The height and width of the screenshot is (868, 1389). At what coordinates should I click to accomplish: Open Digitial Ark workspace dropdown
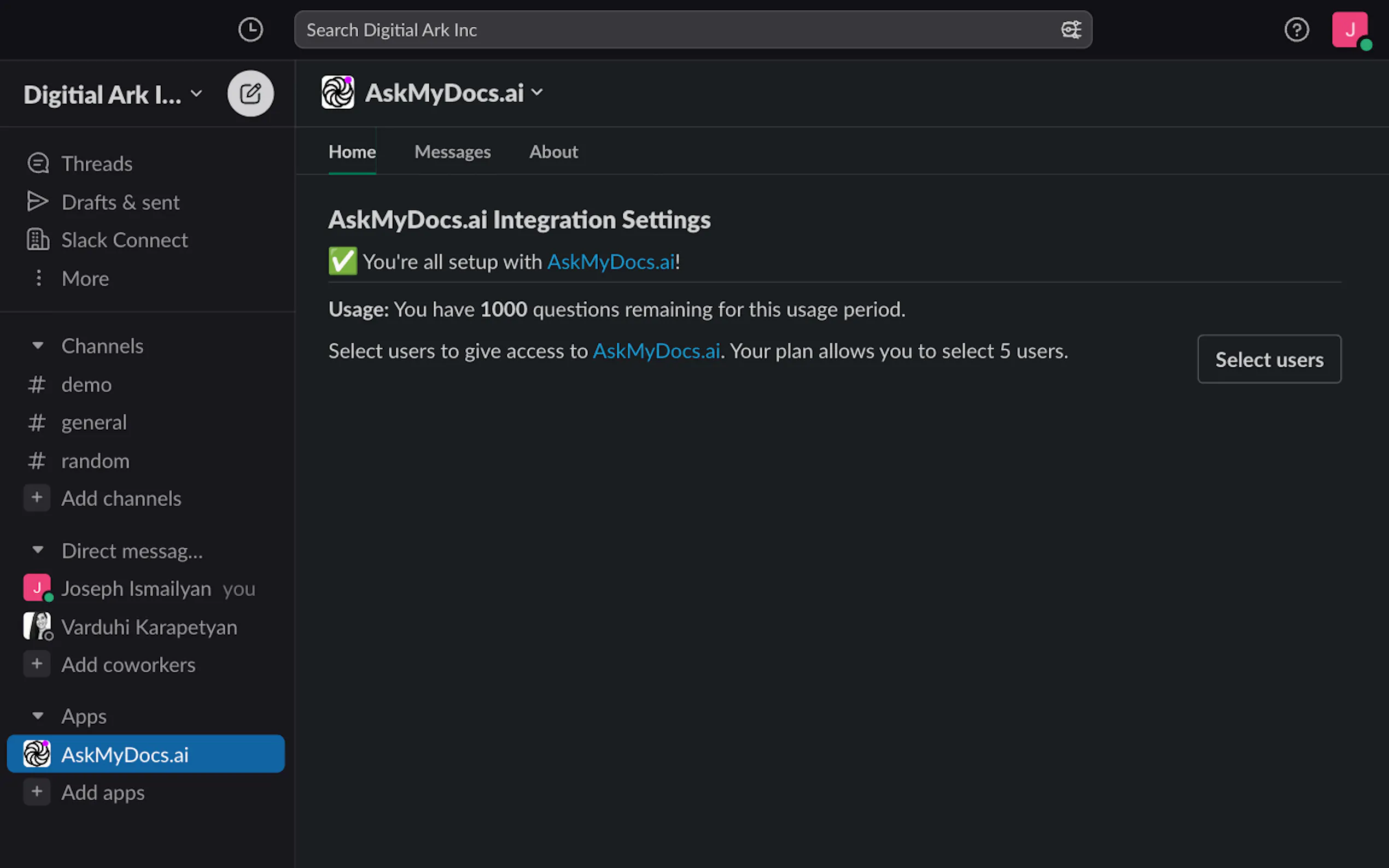click(x=113, y=95)
